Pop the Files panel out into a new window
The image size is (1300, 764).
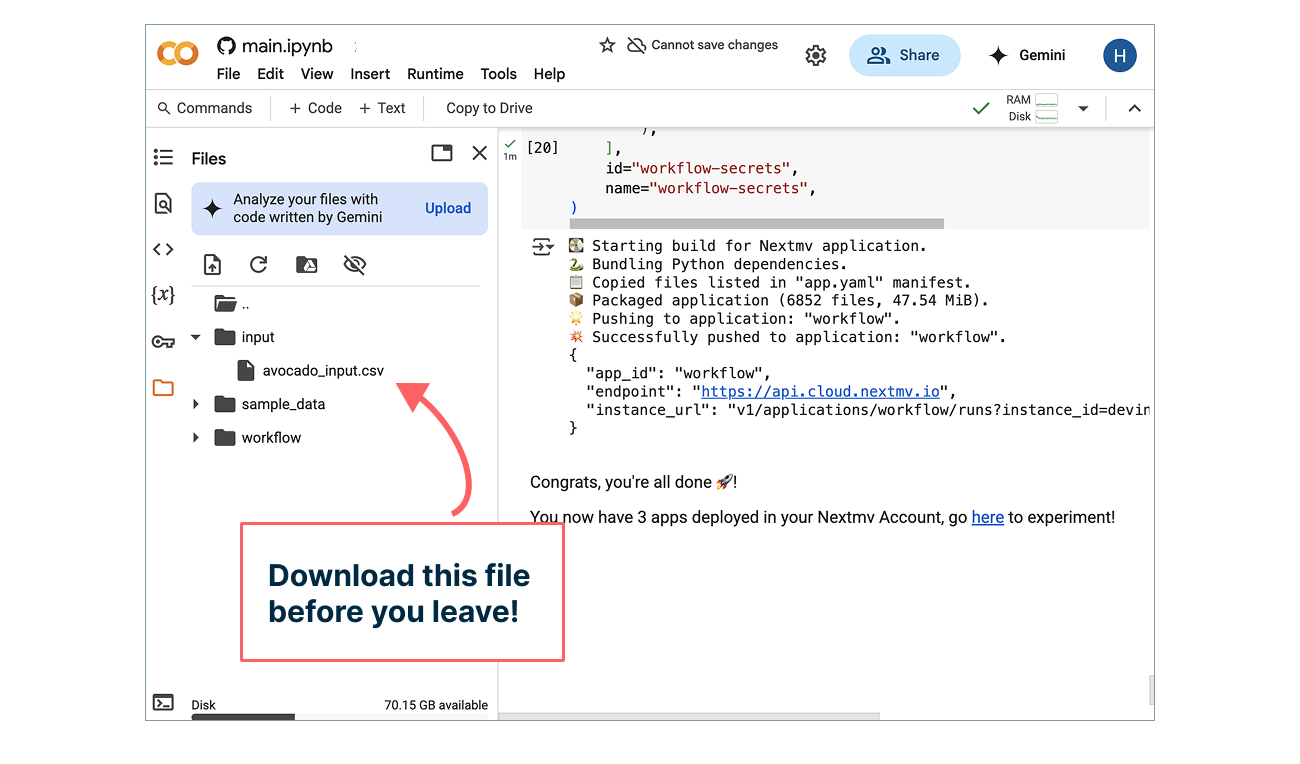coord(442,153)
